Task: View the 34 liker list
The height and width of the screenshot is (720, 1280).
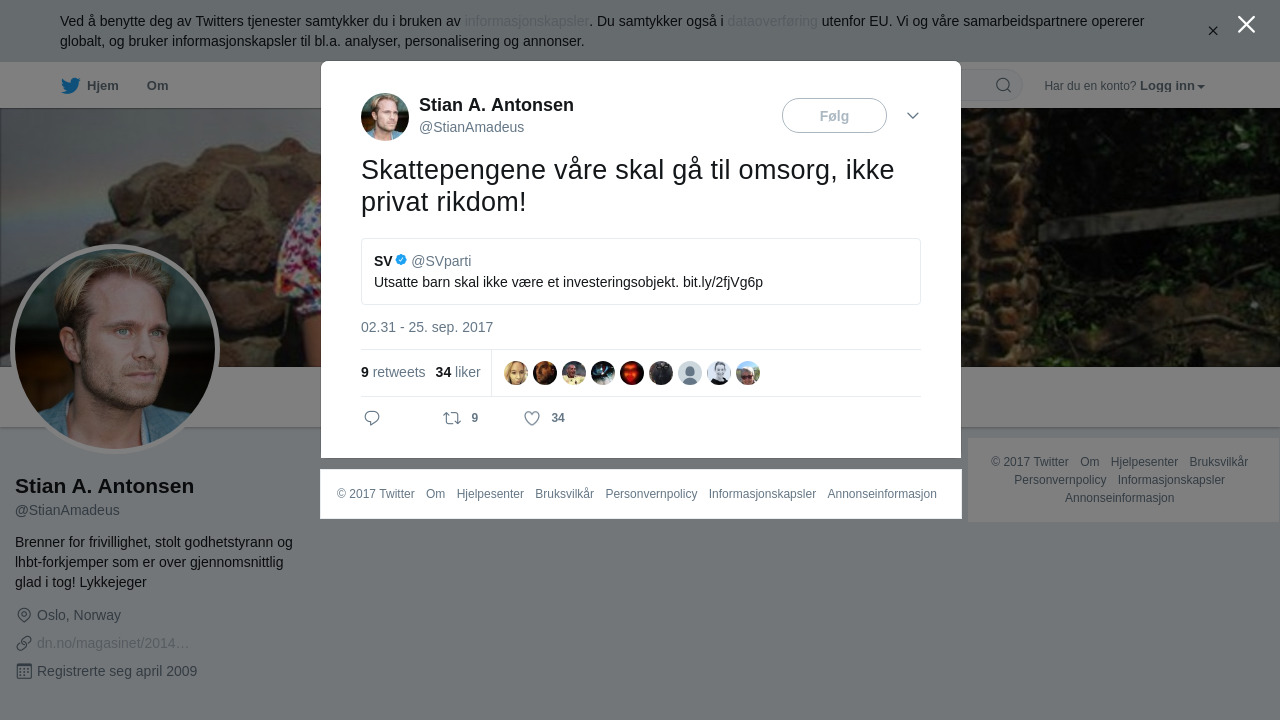Action: (x=458, y=372)
